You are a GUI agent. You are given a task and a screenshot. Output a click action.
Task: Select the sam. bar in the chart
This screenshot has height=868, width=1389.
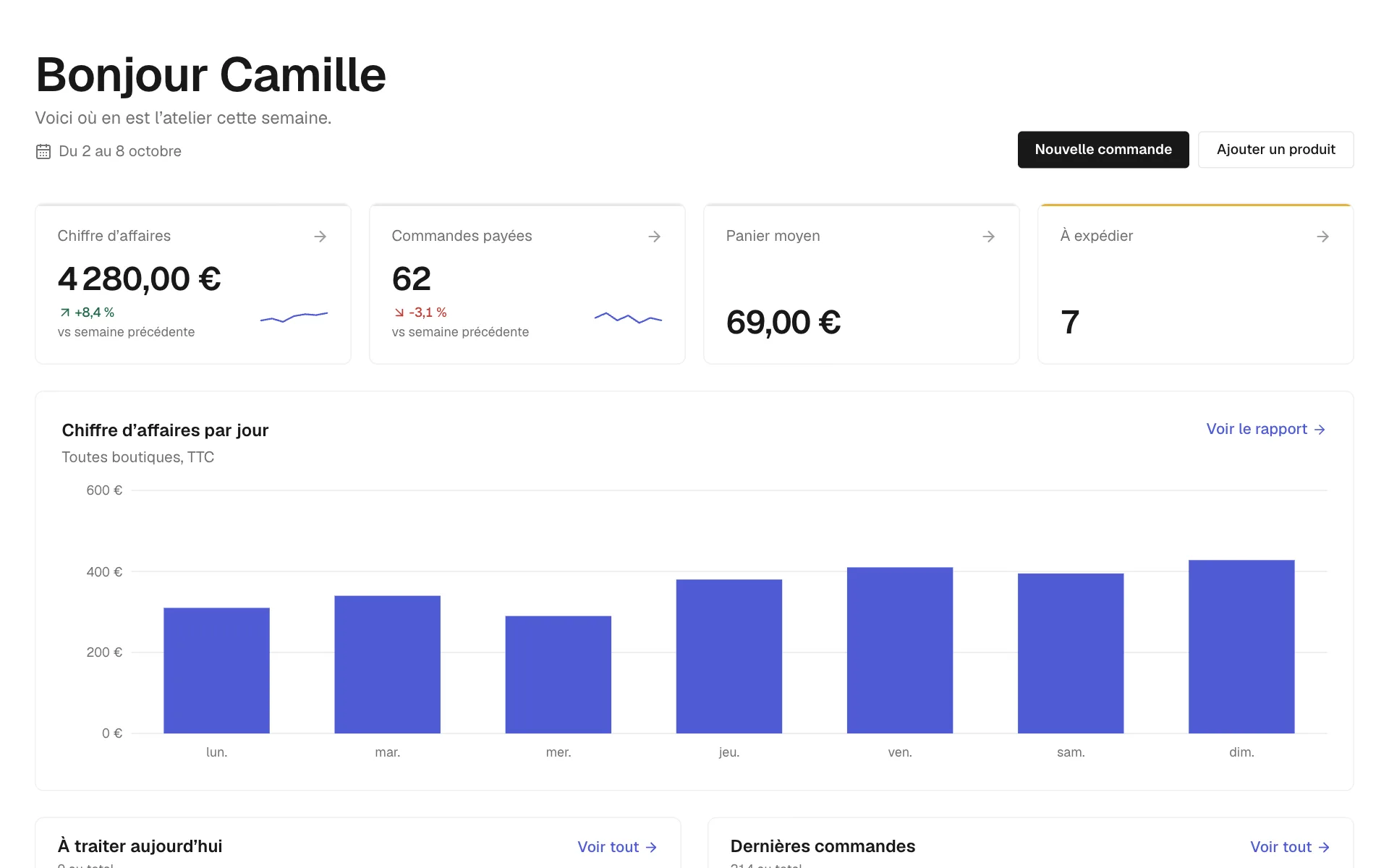click(1071, 653)
